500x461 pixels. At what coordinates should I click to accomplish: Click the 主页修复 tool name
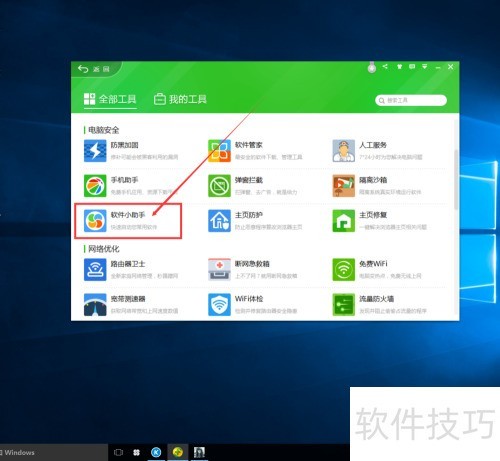(373, 215)
